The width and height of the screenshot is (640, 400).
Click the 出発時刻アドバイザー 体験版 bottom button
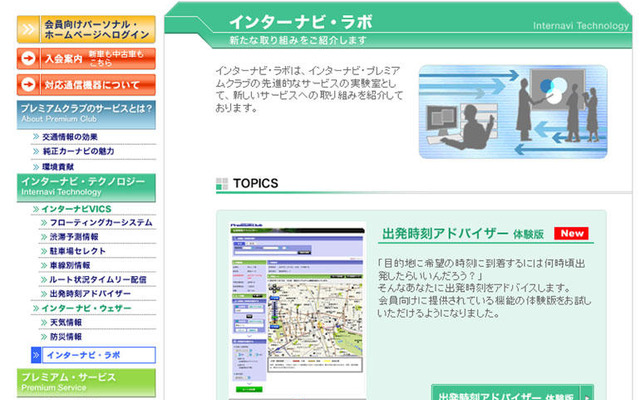pyautogui.click(x=512, y=393)
